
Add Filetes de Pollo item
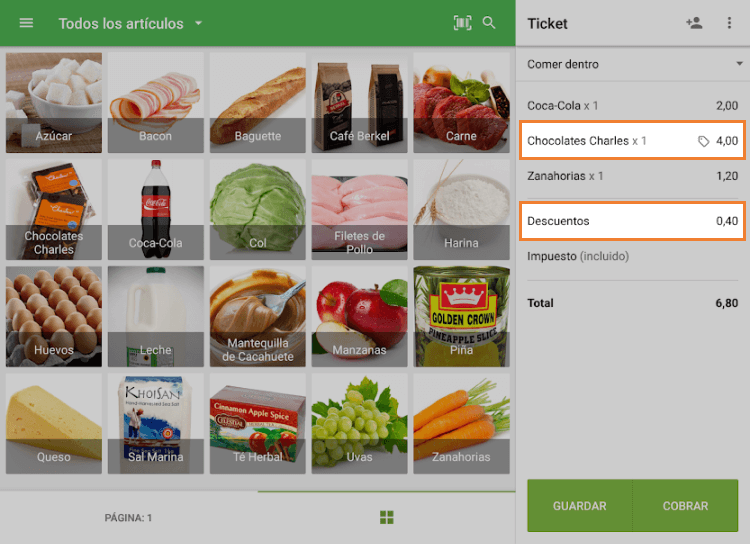pos(359,210)
